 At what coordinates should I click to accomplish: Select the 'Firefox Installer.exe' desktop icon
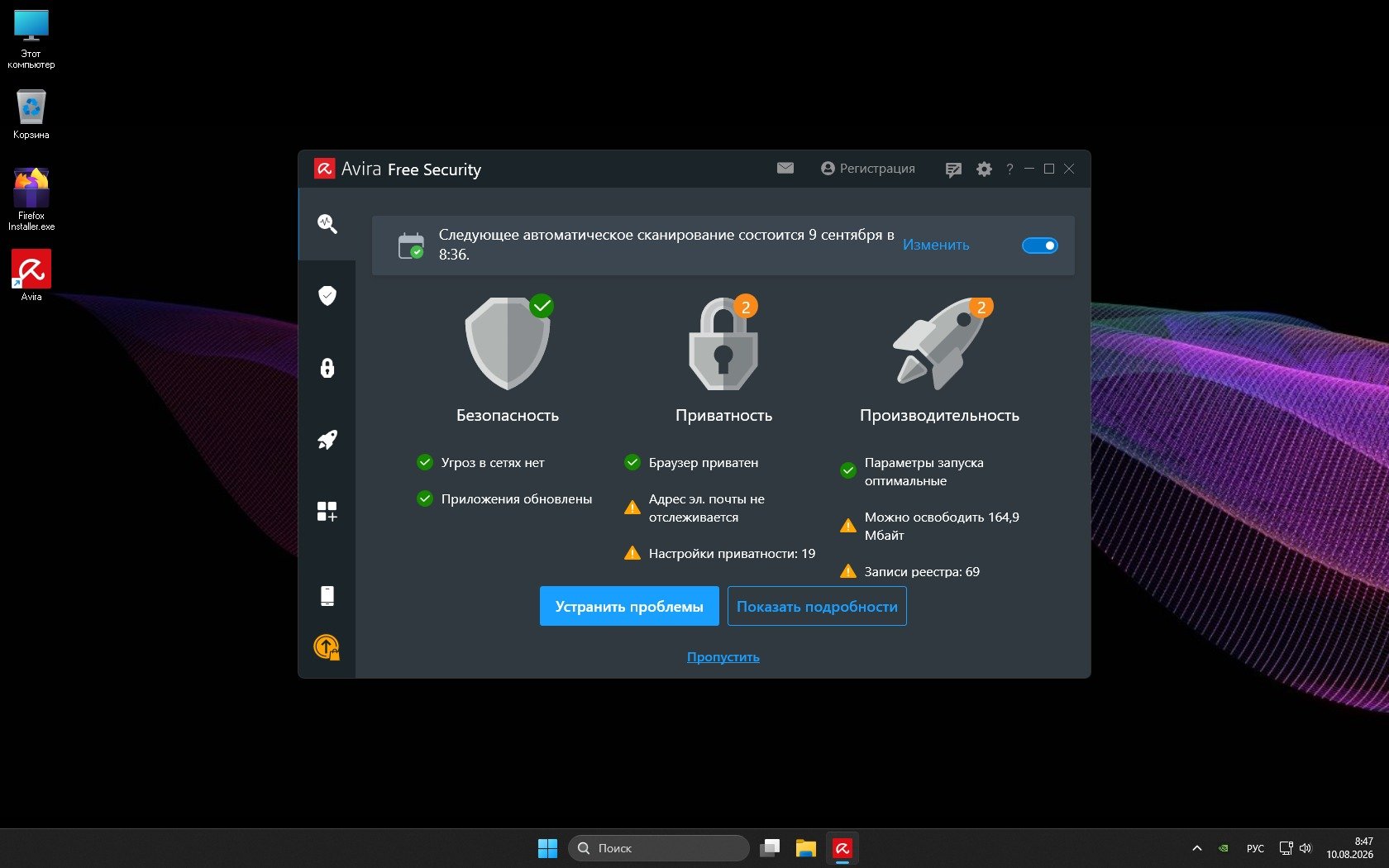[x=31, y=199]
